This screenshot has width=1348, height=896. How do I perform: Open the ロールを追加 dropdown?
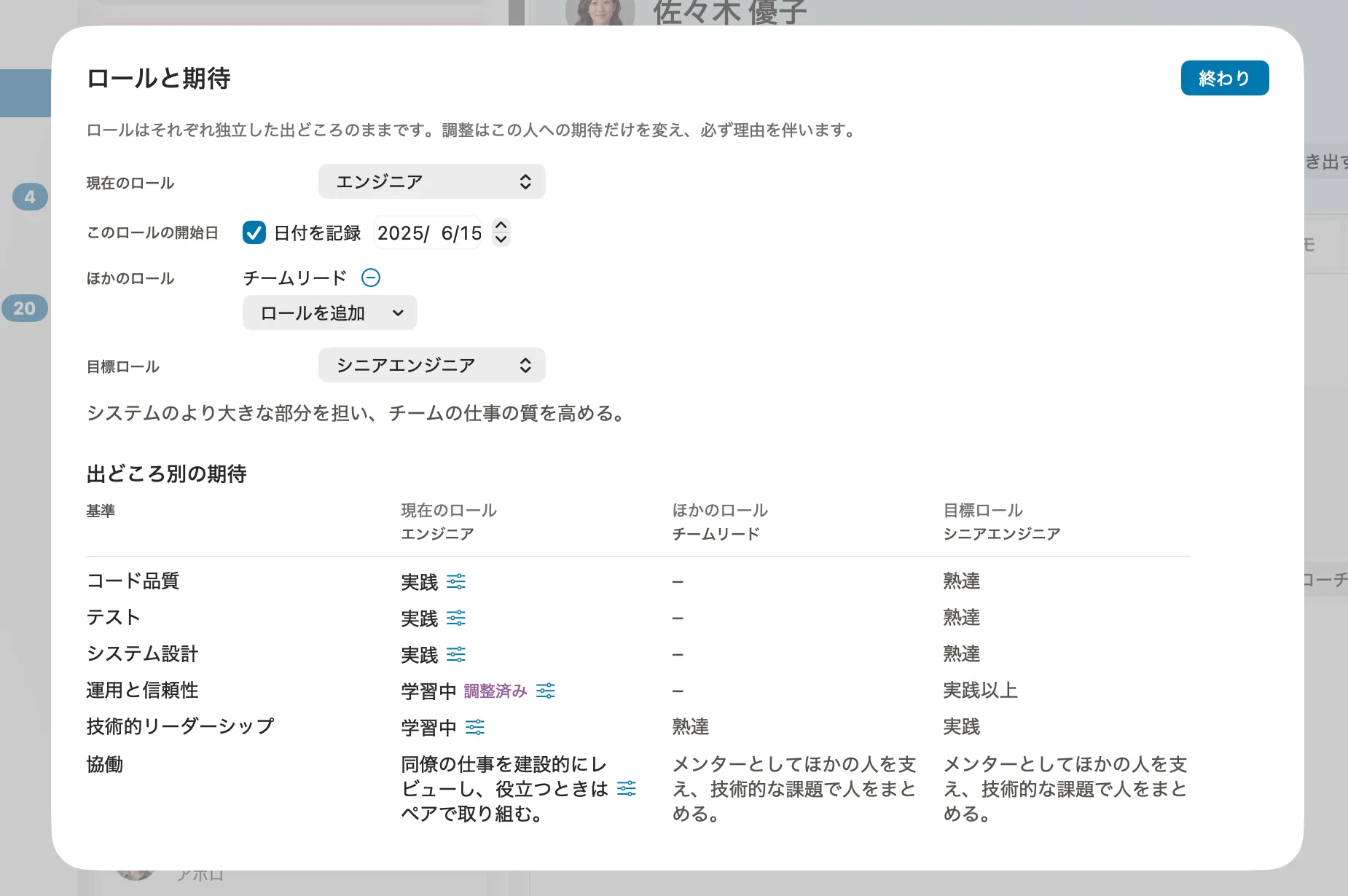[x=330, y=313]
